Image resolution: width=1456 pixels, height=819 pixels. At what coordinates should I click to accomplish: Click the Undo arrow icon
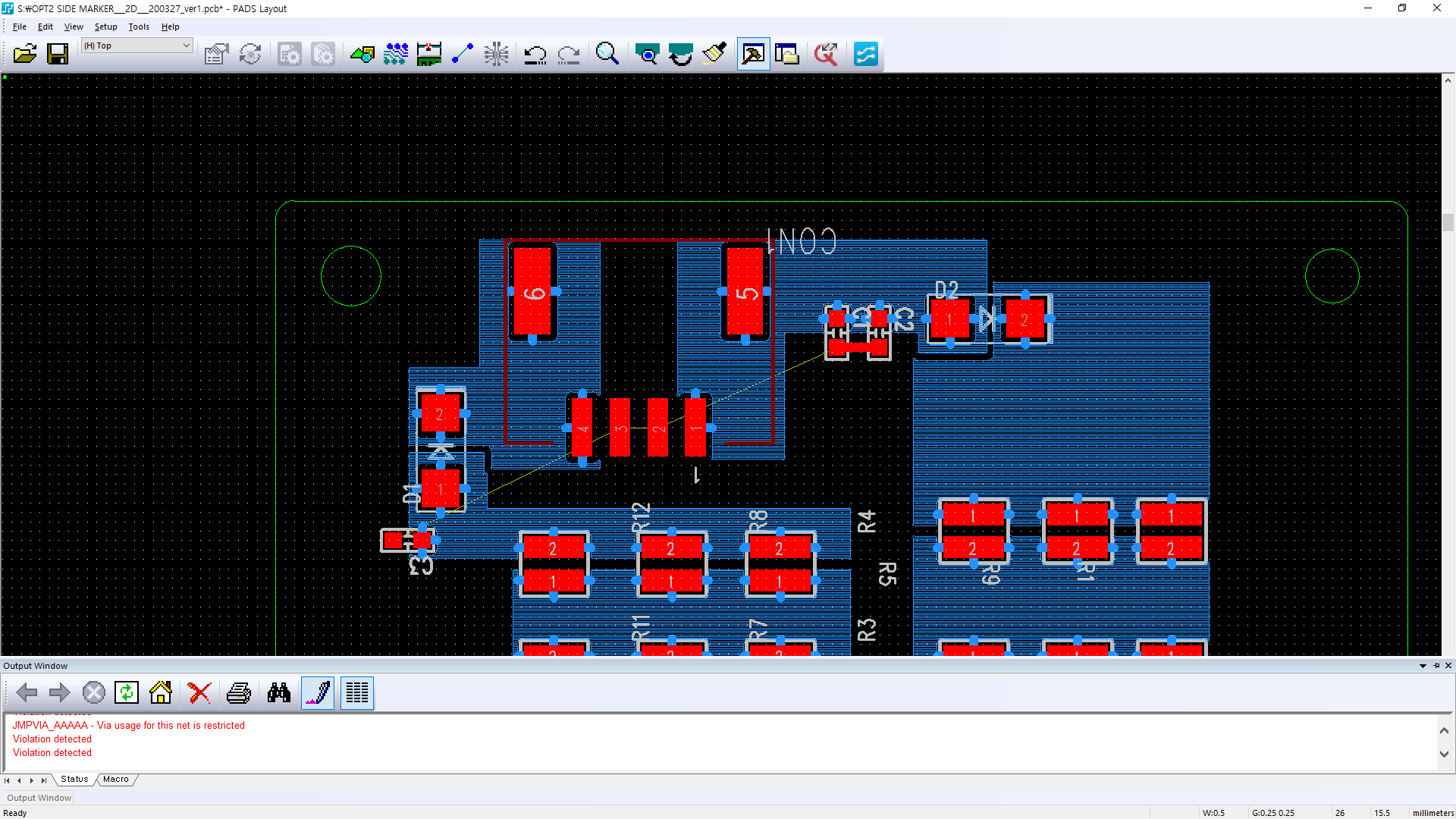[535, 54]
